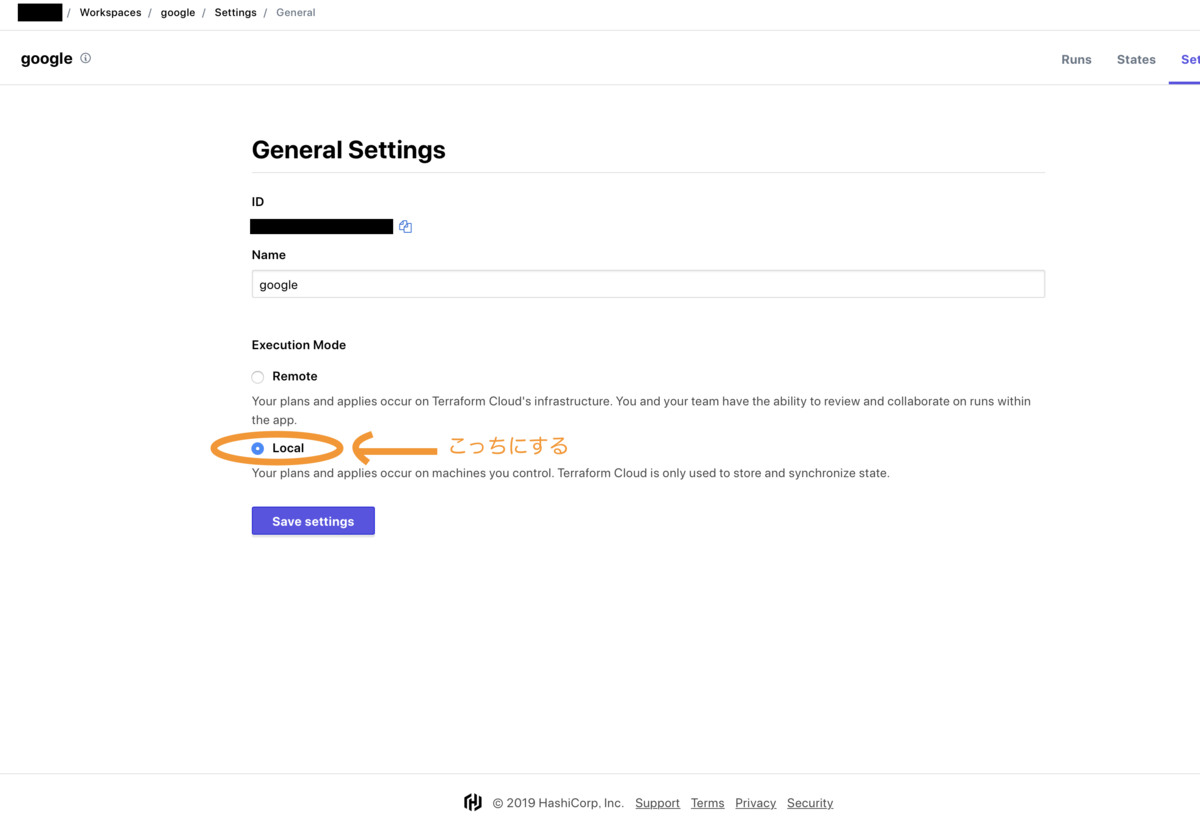
Task: Click the info icon next to google
Action: (x=86, y=58)
